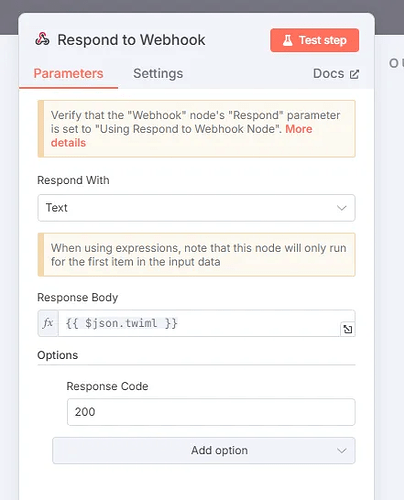Image resolution: width=404 pixels, height=500 pixels.
Task: Click the Response Code label
Action: click(x=107, y=386)
